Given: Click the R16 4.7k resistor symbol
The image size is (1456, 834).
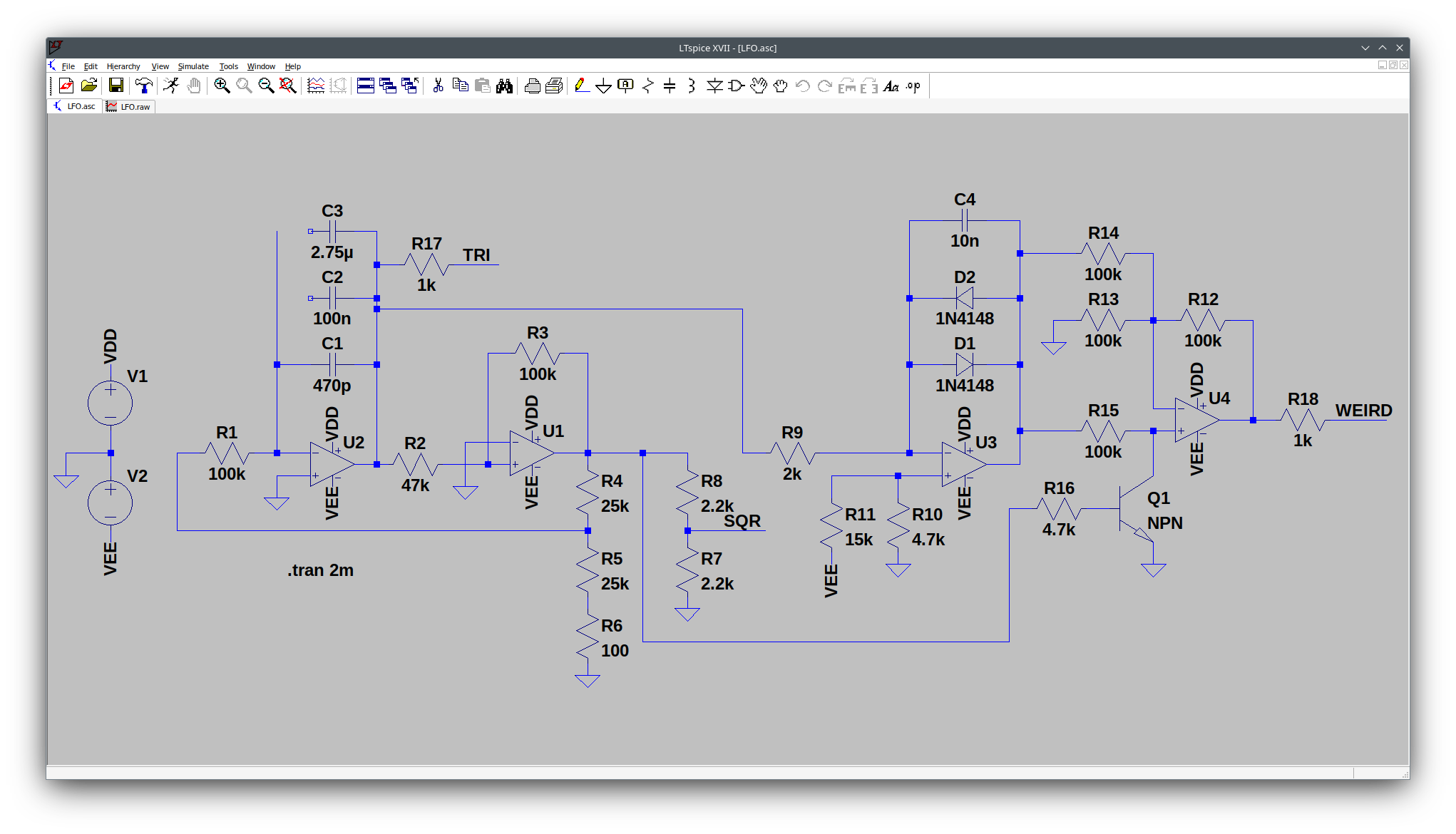Looking at the screenshot, I should point(1059,508).
